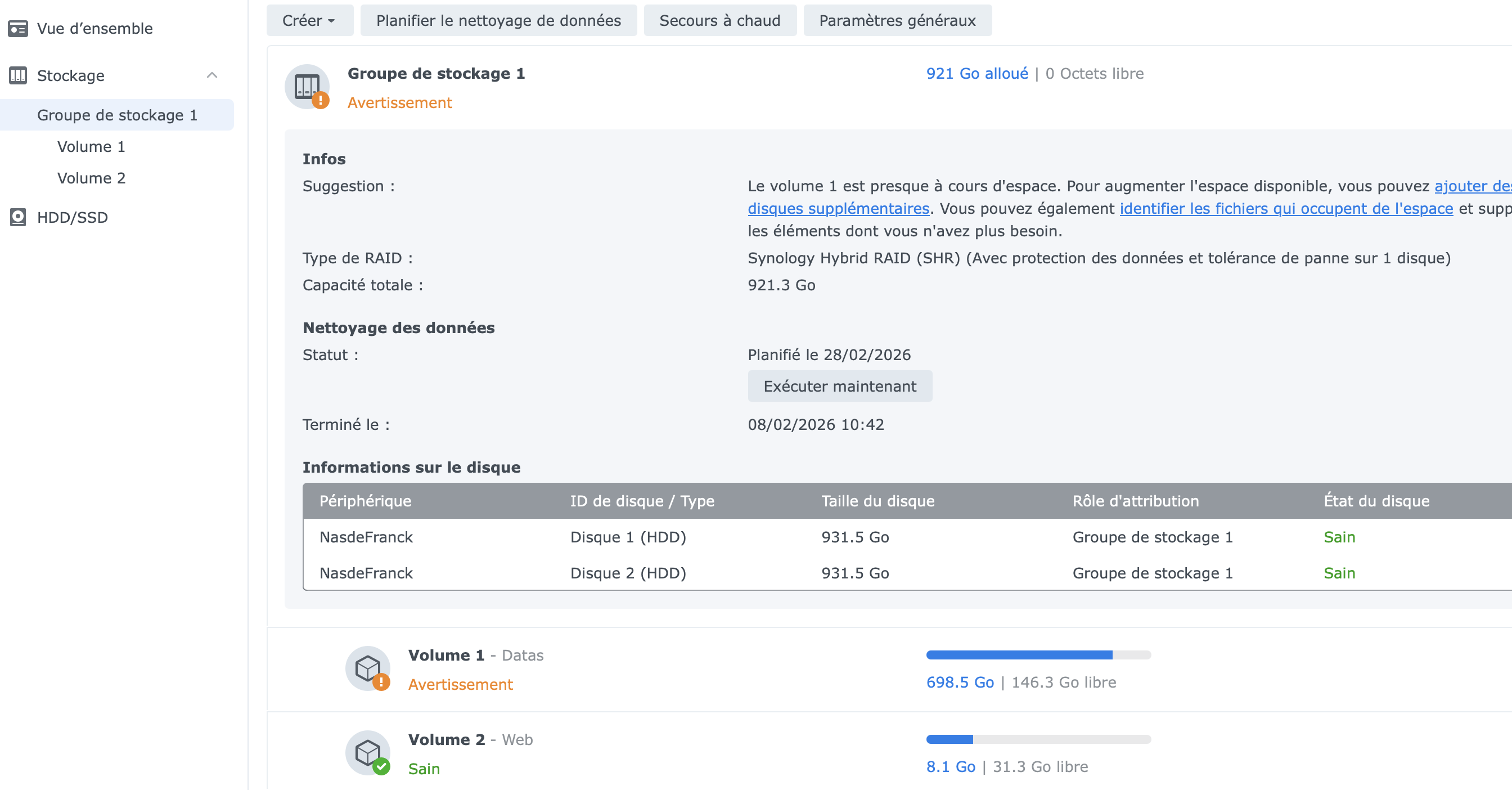Select Volume 2 in sidebar tree
Screen dimensions: 1512x790
point(92,178)
